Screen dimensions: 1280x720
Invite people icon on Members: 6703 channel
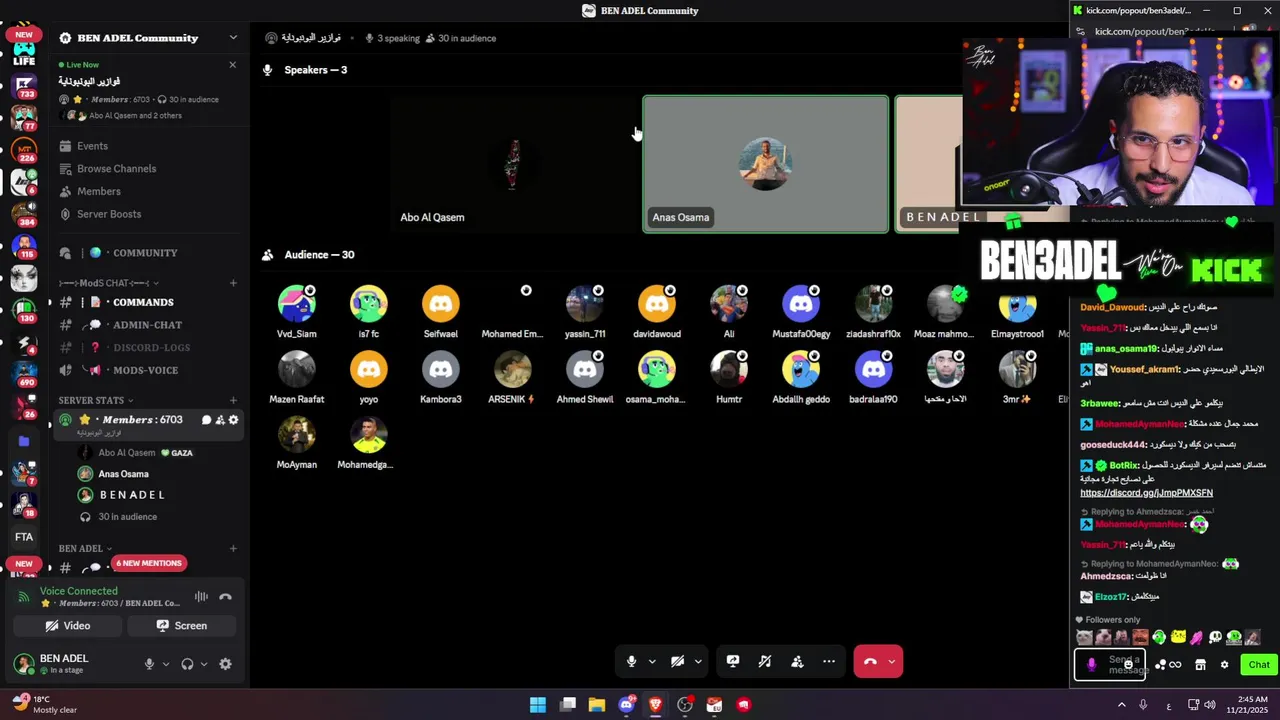[x=220, y=420]
